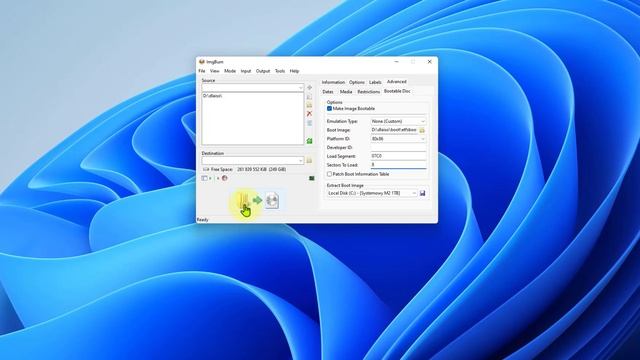Open the Tools menu
640x360 pixels.
(280, 71)
